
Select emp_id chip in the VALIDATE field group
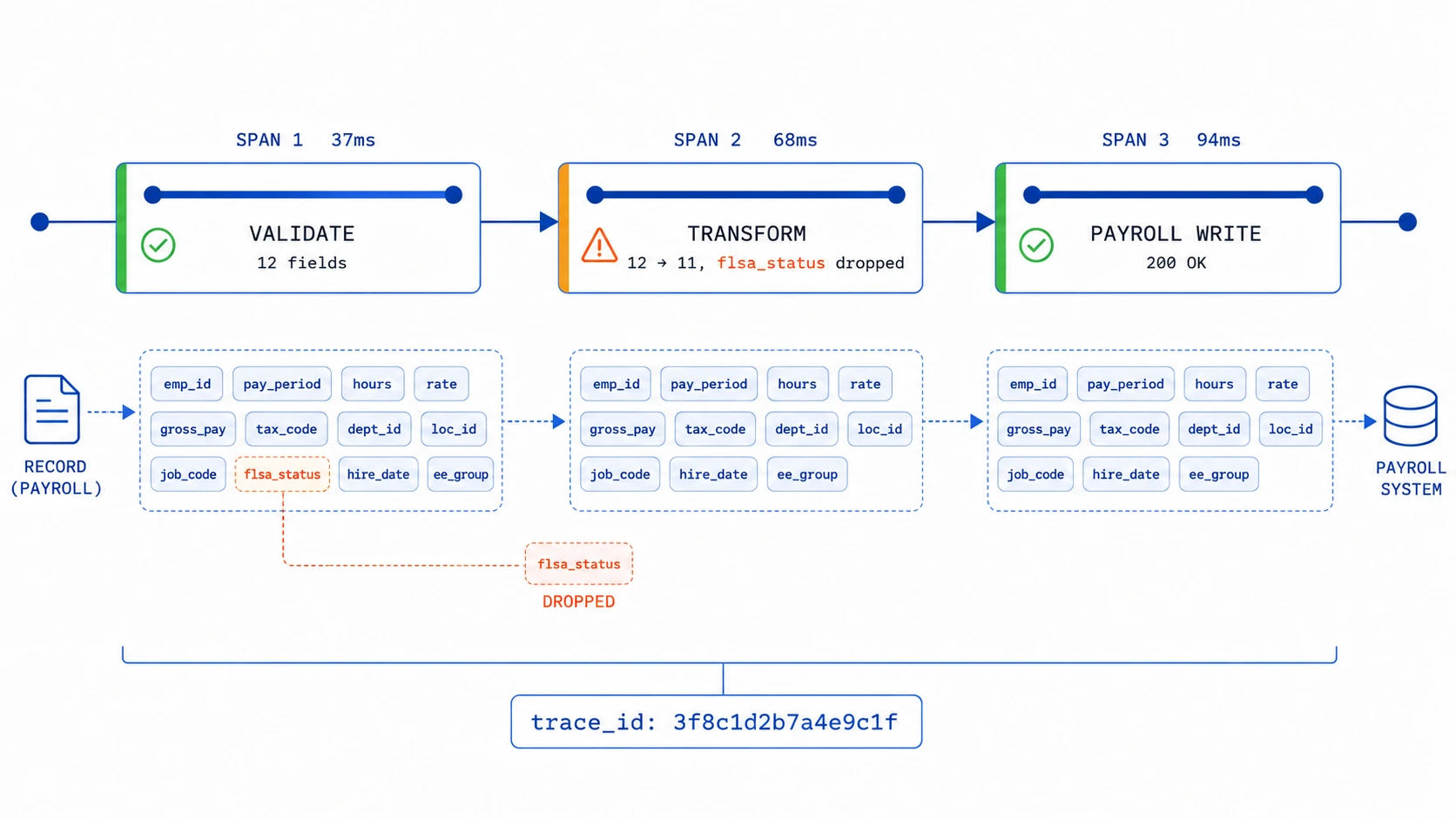(187, 384)
